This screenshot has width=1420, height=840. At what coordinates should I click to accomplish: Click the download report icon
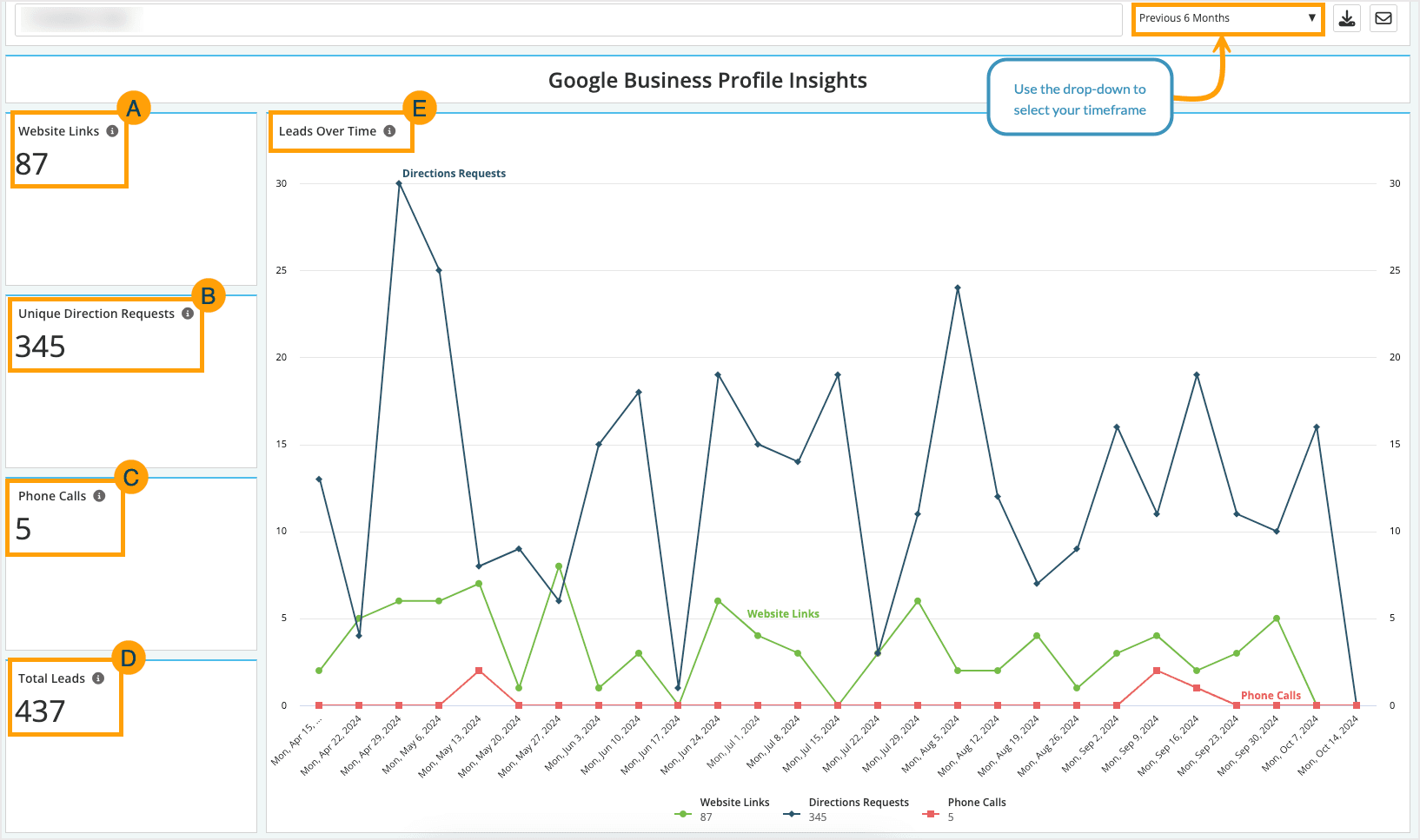(1347, 17)
